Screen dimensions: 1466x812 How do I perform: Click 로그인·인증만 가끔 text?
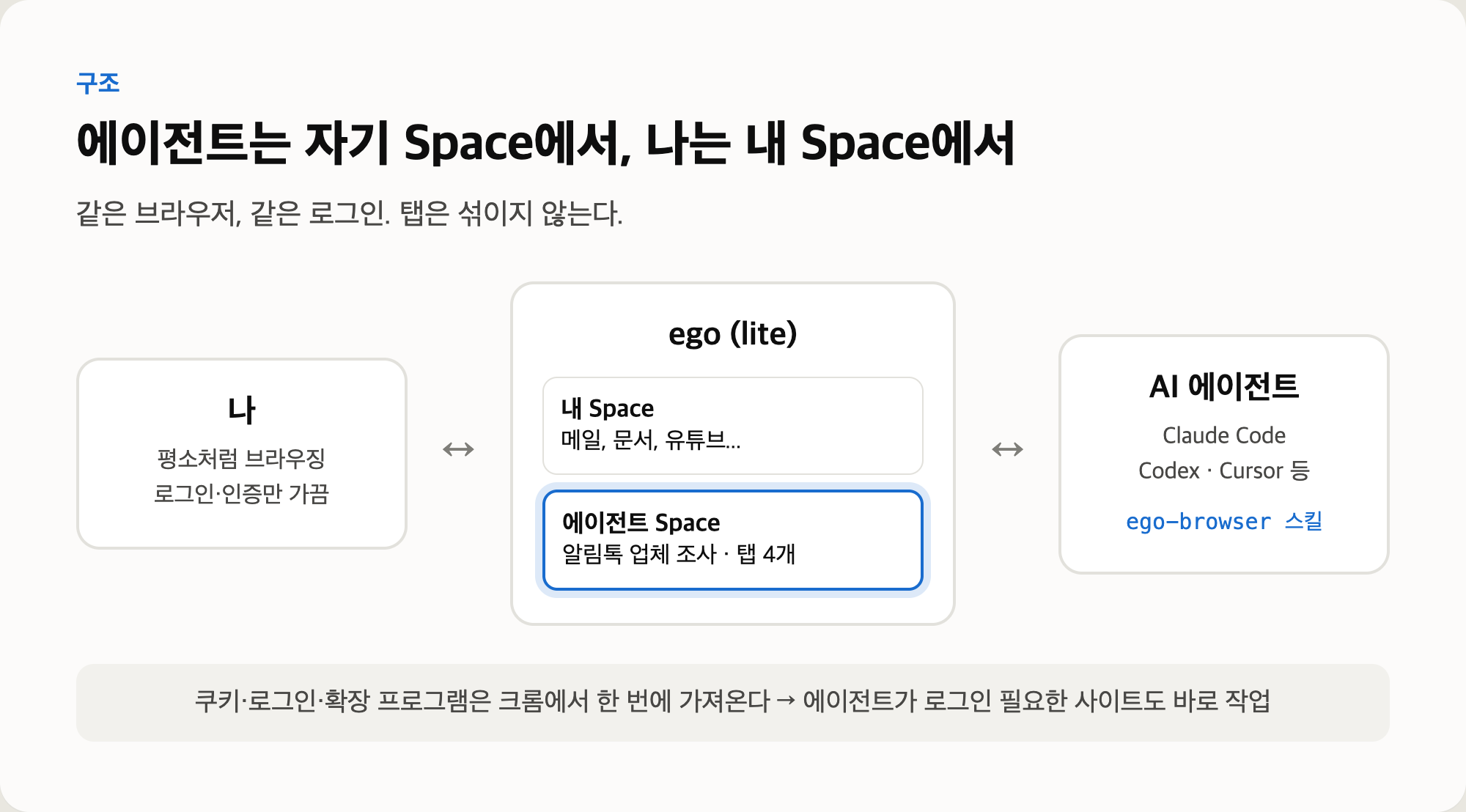(242, 493)
